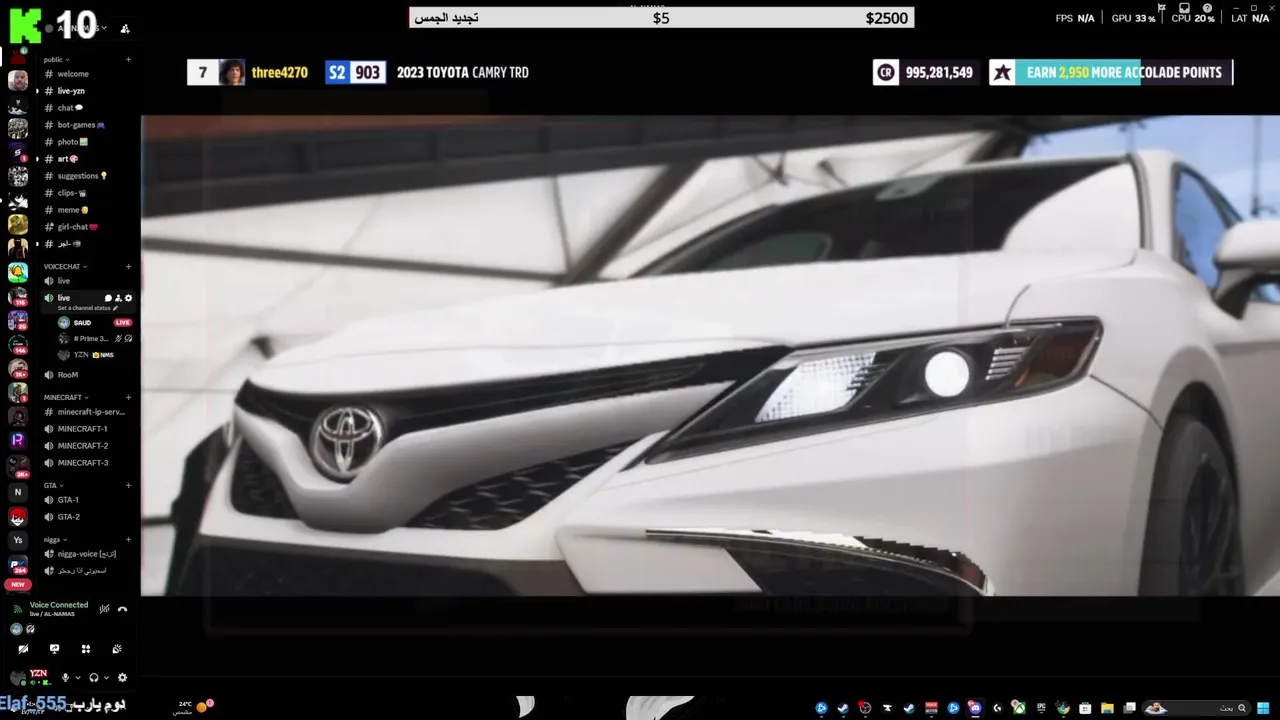Open the live-yzn text channel

coord(71,91)
